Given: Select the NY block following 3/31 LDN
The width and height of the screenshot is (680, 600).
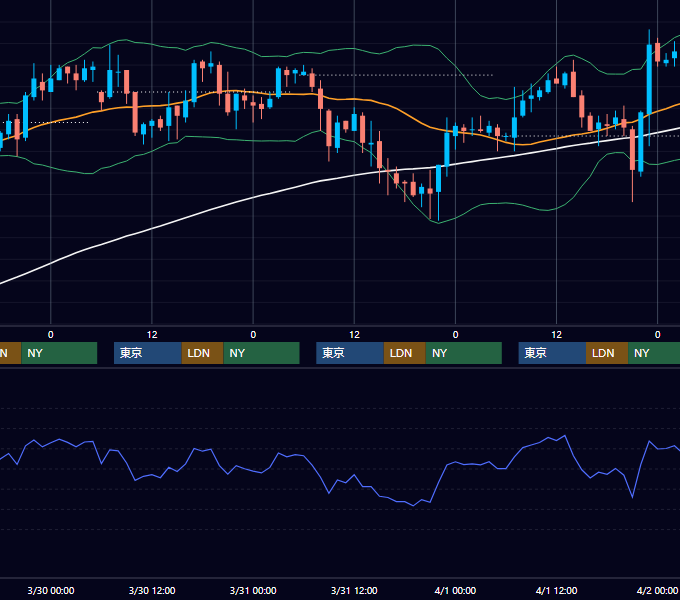Looking at the screenshot, I should tap(464, 353).
